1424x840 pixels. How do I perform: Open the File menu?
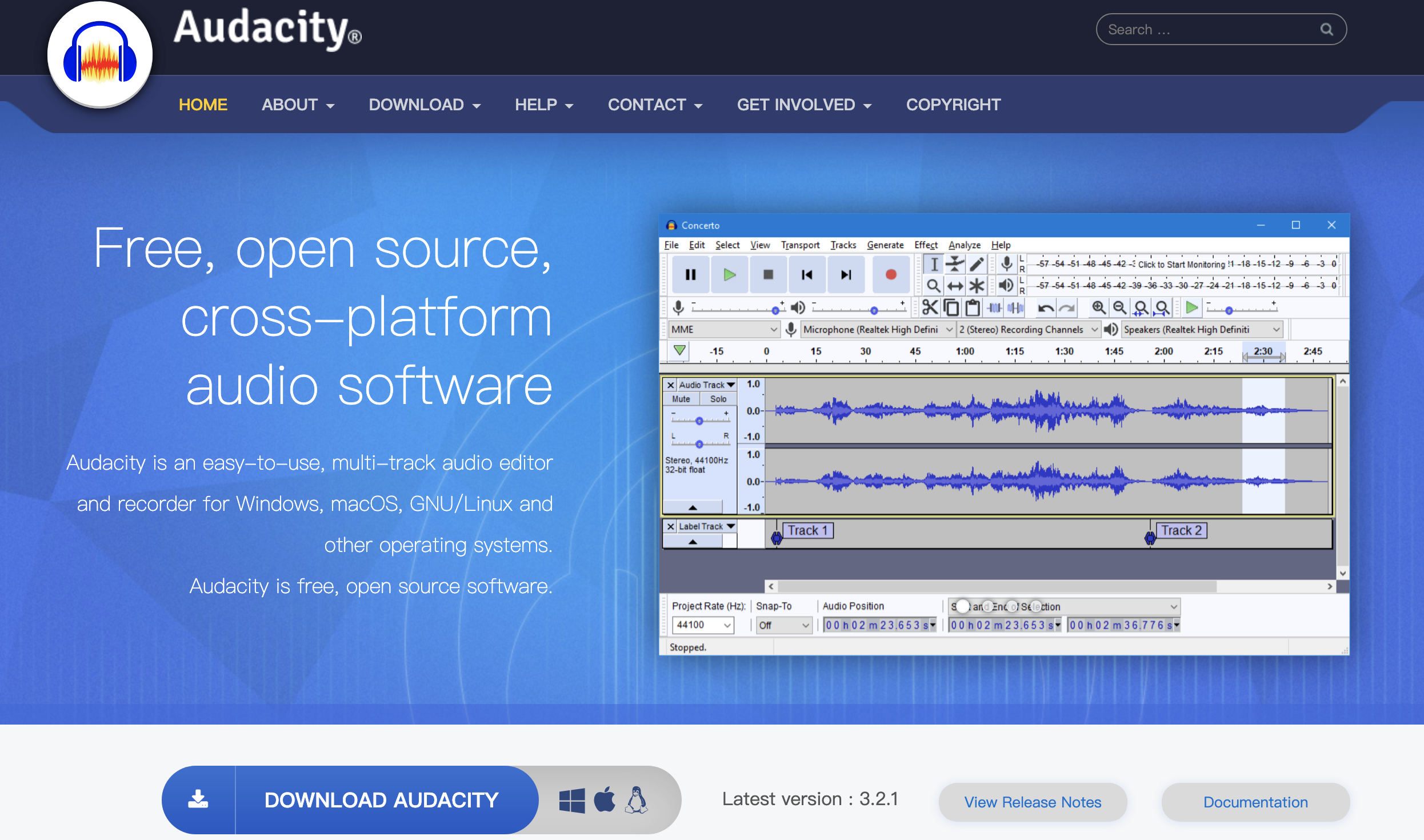[671, 245]
